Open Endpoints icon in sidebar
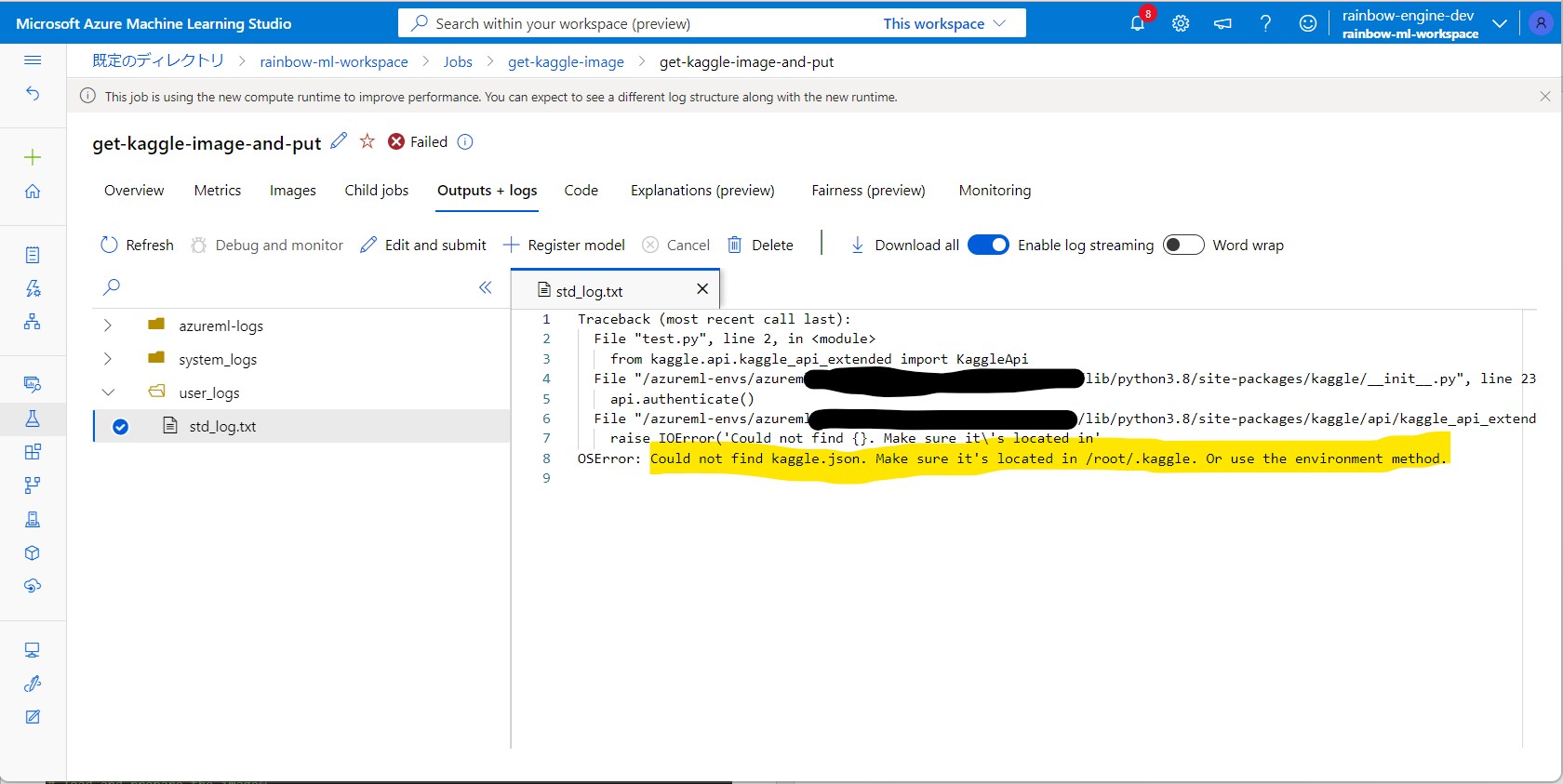The height and width of the screenshot is (784, 1563). [33, 586]
